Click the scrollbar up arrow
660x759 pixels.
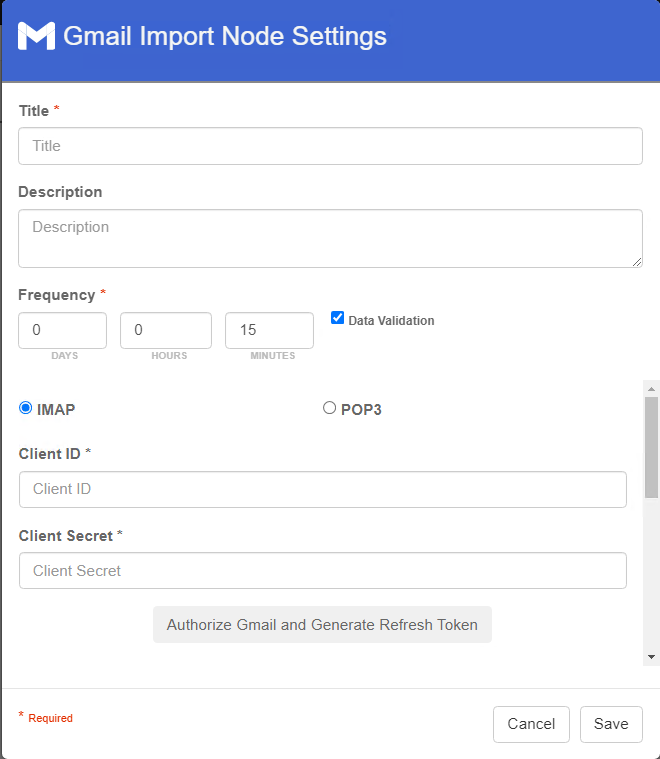[651, 389]
